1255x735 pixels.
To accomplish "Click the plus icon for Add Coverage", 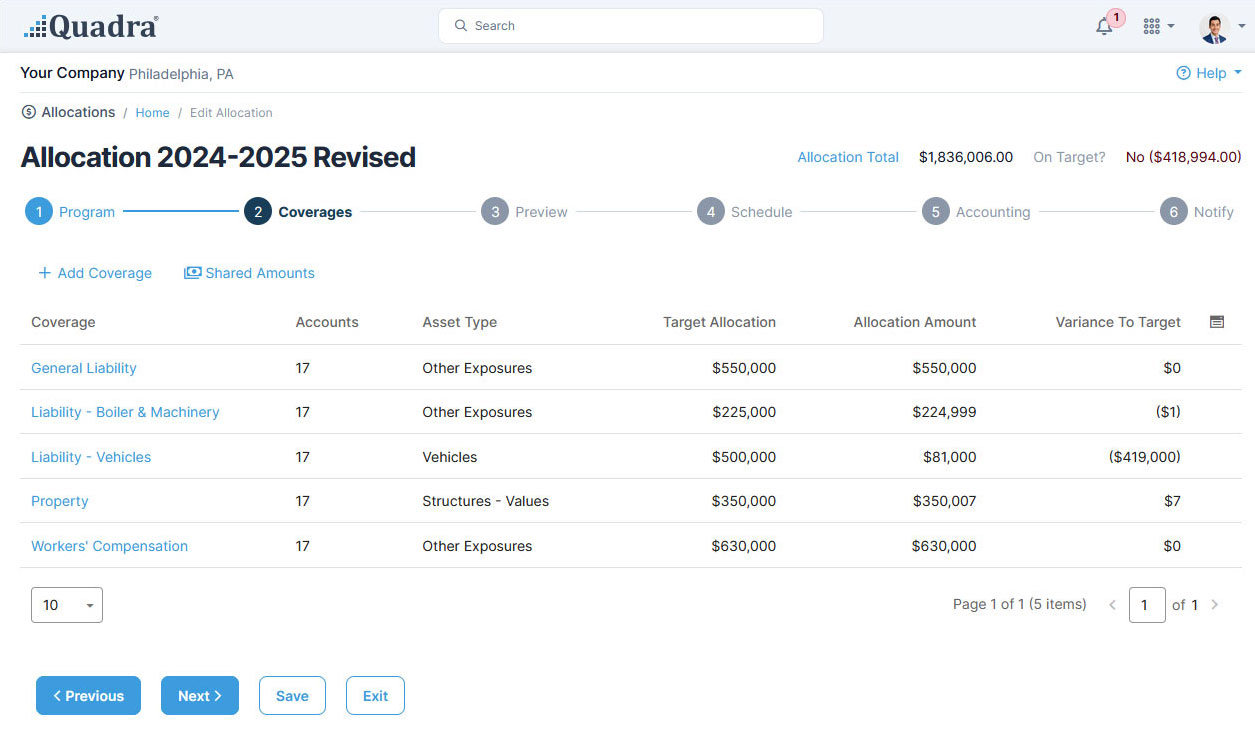I will point(44,273).
